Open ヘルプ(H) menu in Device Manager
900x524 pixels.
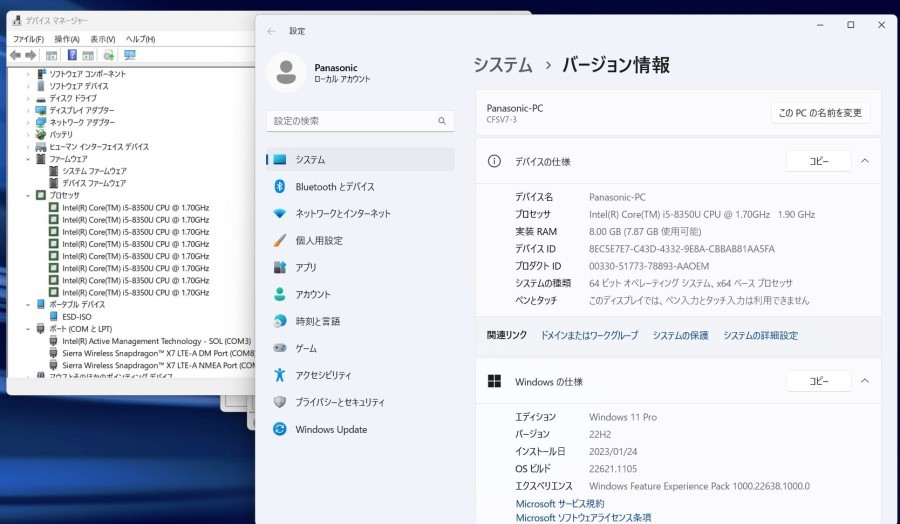coord(141,39)
